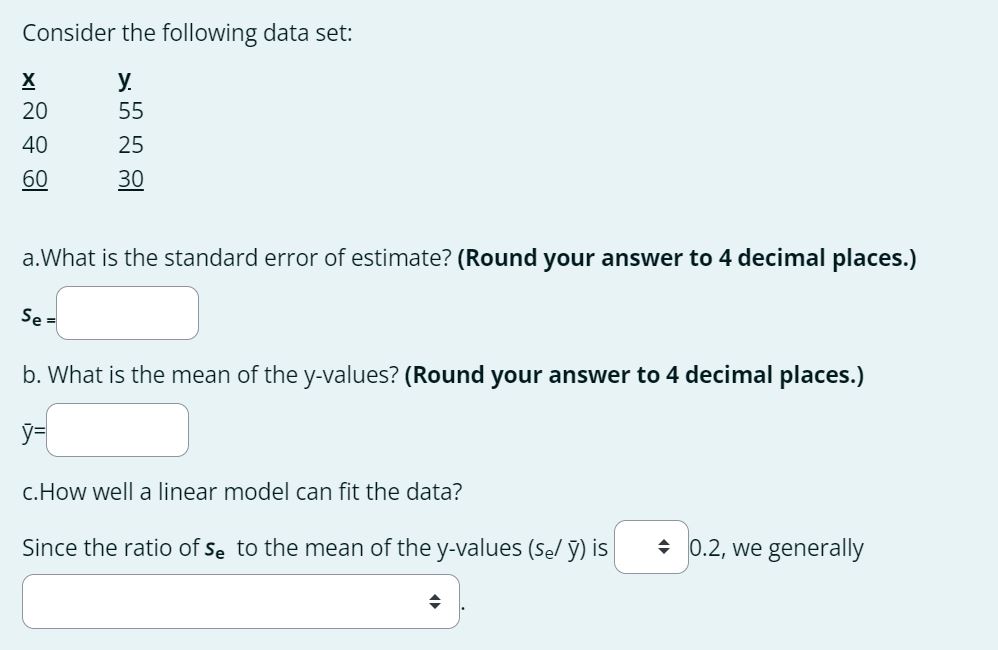Click the Se standard error input field
Screen dimensions: 998x650
click(x=127, y=312)
